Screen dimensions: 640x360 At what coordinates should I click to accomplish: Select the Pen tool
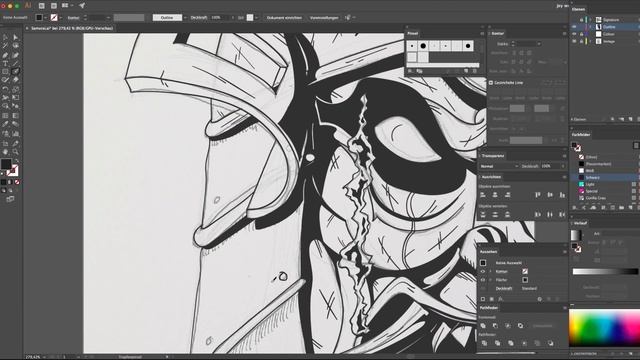click(5, 55)
